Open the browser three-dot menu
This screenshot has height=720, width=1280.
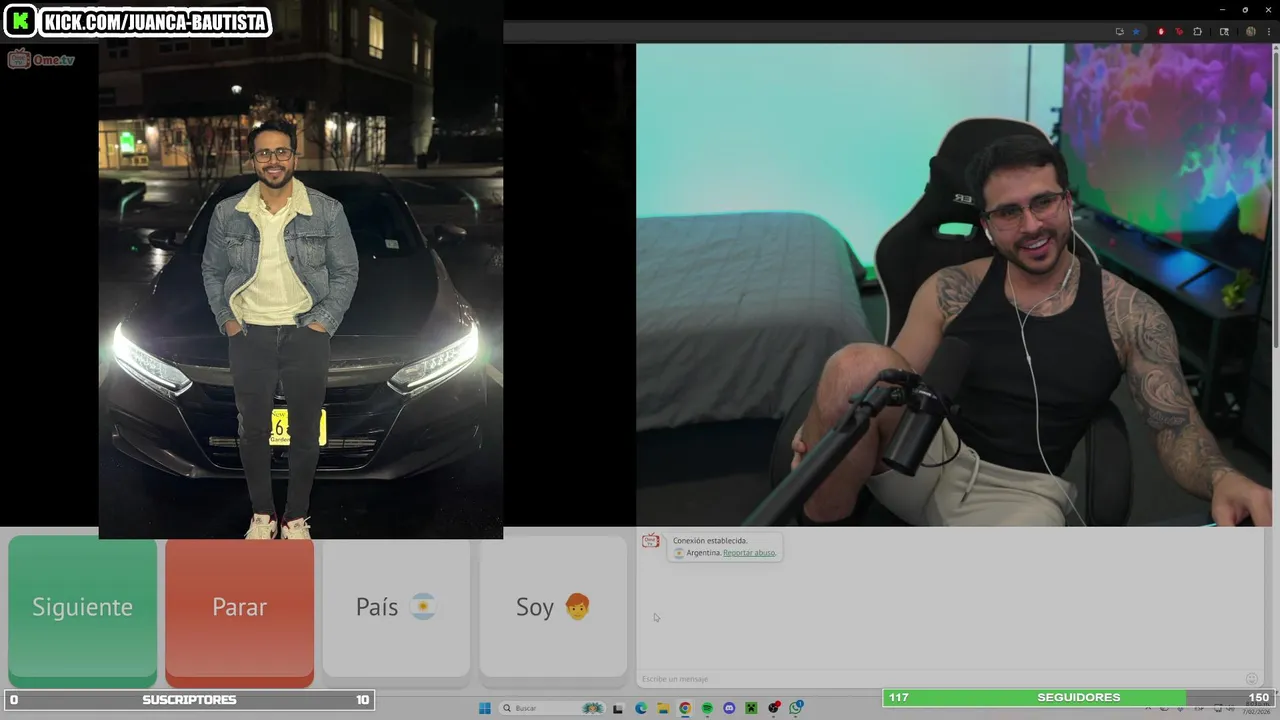pyautogui.click(x=1269, y=32)
